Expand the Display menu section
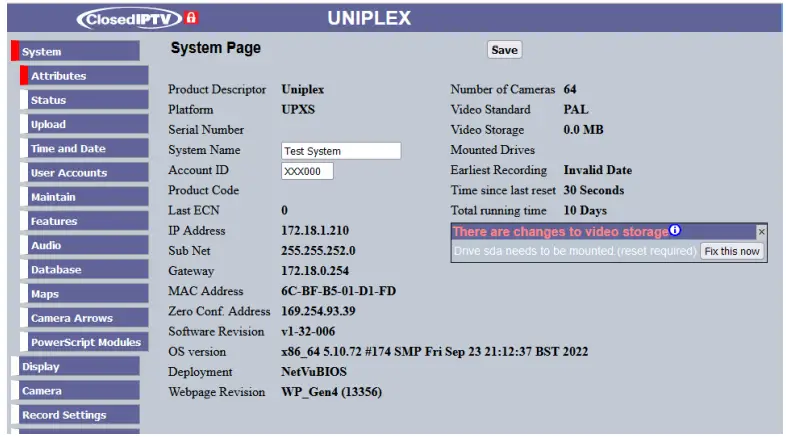Screen dimensions: 786x437 75,366
